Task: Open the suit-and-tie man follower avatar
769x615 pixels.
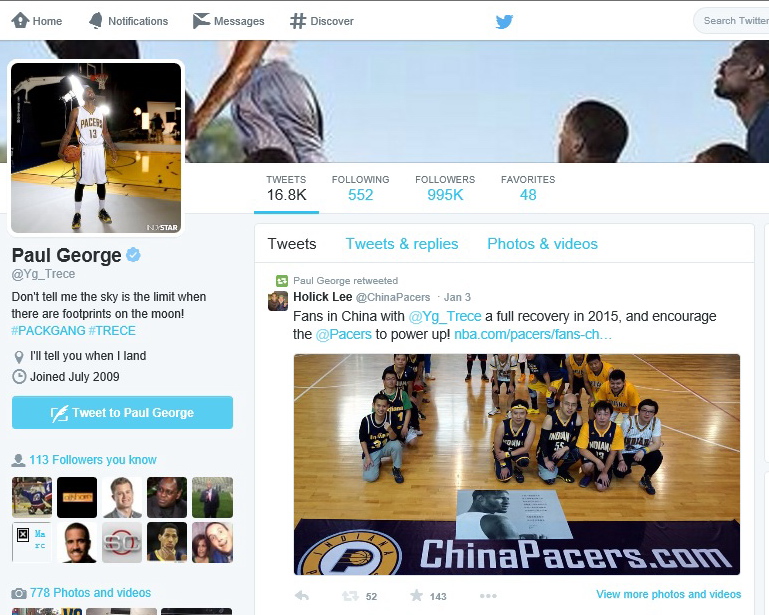Action: 77,542
